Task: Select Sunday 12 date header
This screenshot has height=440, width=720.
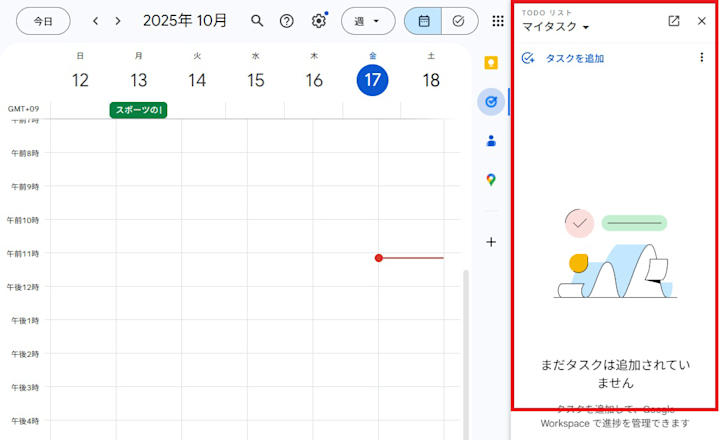Action: tap(80, 80)
